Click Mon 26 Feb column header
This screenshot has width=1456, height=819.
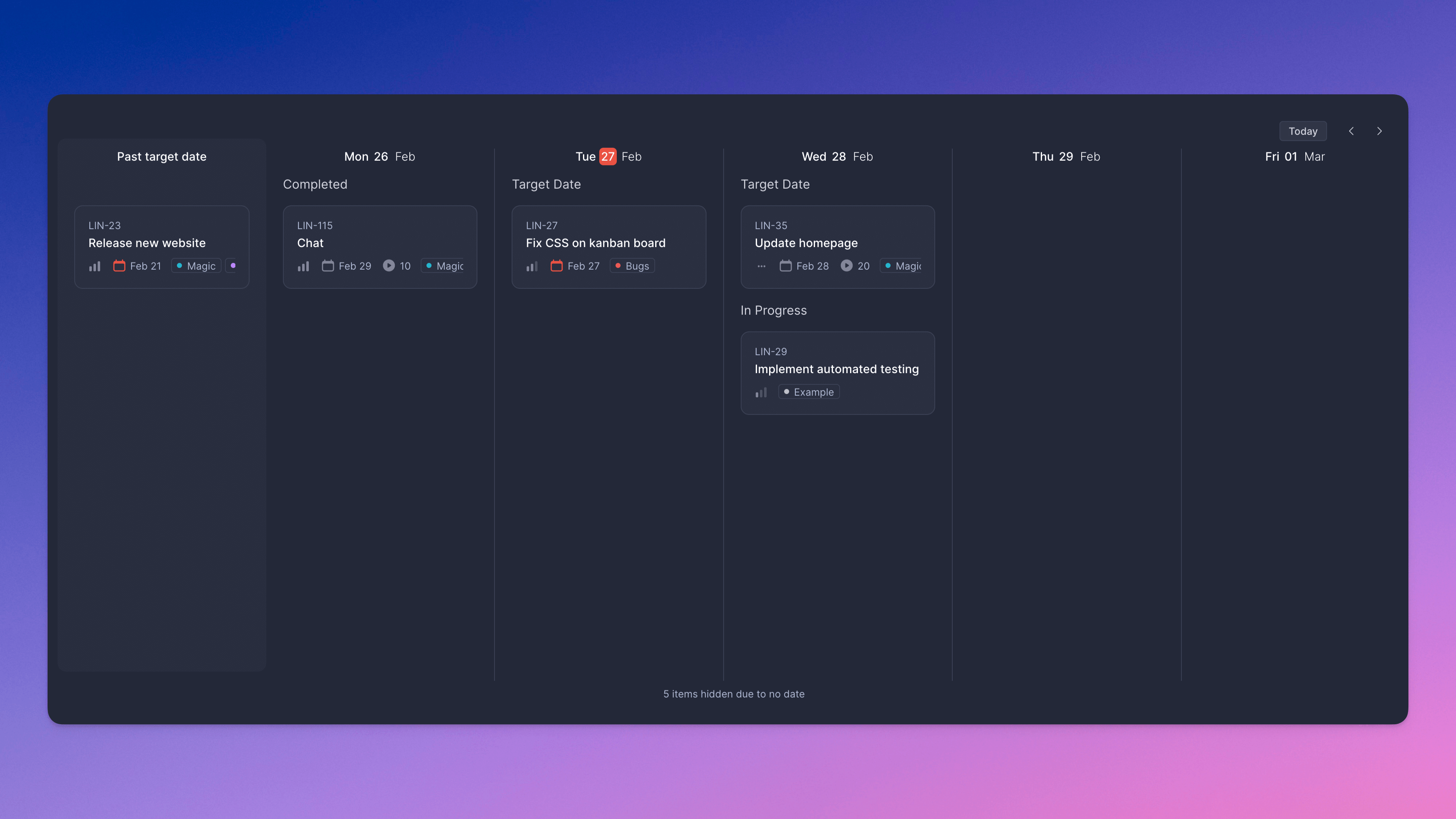pyautogui.click(x=379, y=157)
